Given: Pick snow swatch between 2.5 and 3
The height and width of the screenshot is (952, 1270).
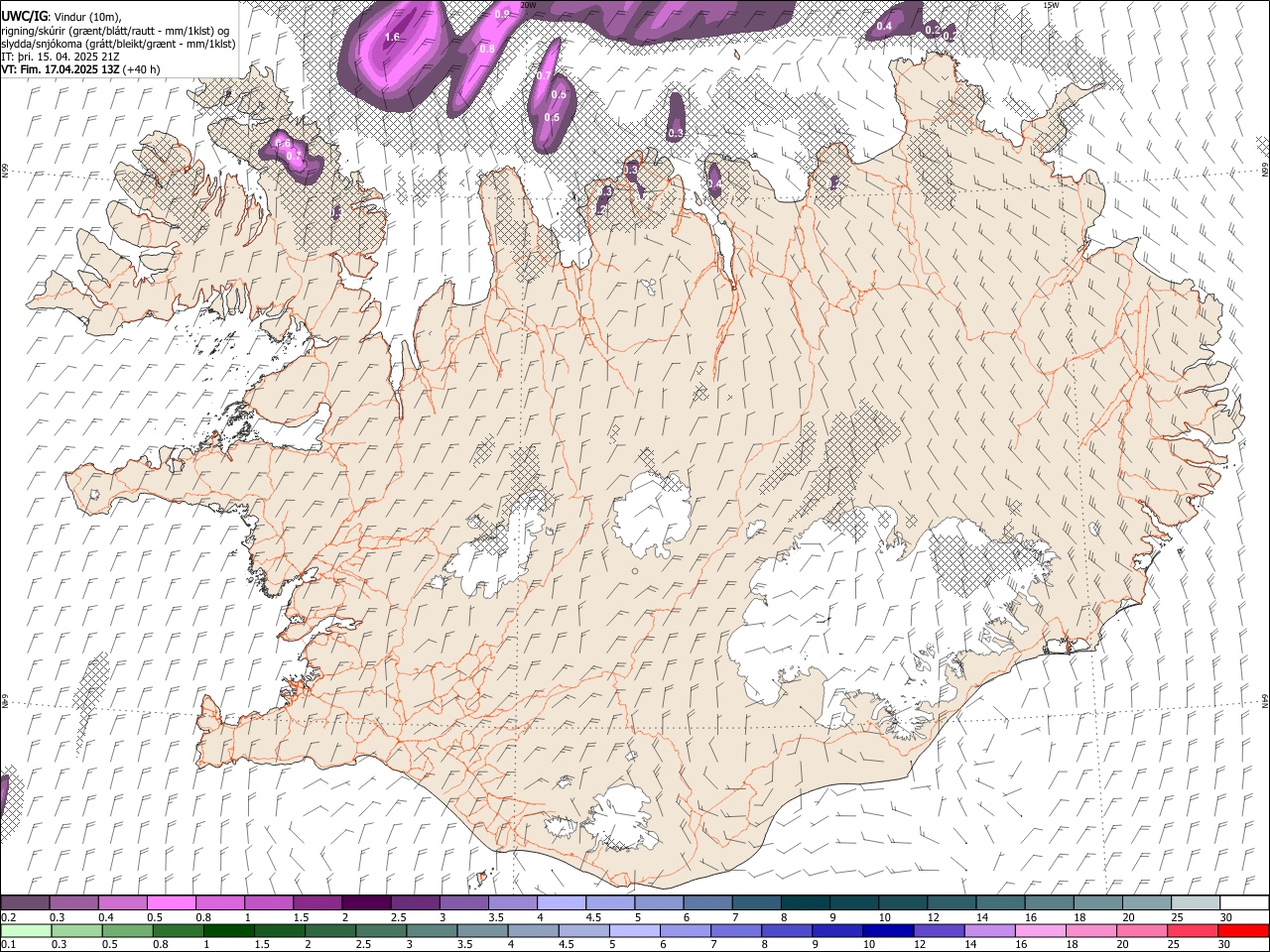Looking at the screenshot, I should (x=414, y=902).
